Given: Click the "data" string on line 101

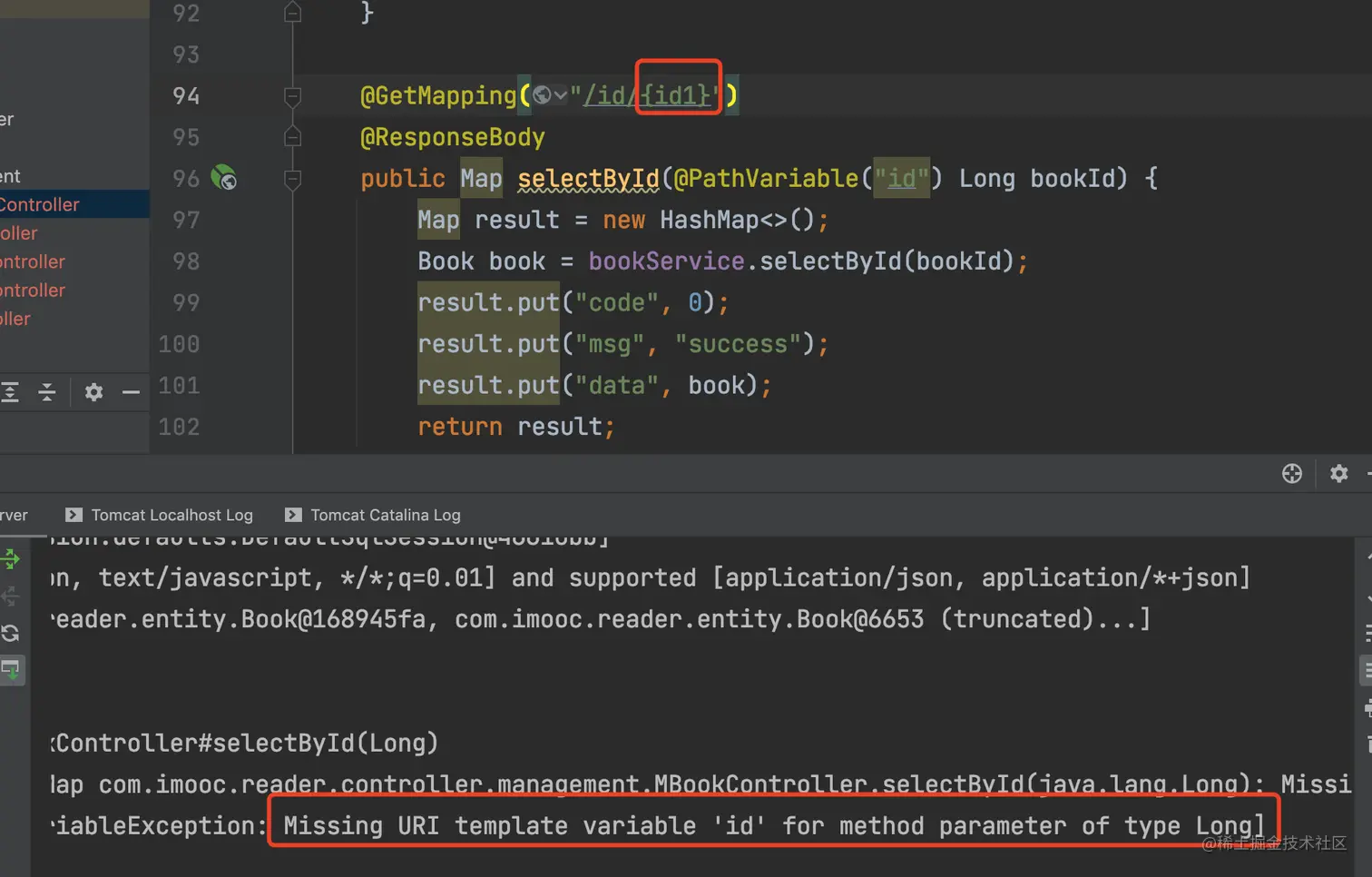Looking at the screenshot, I should pyautogui.click(x=617, y=385).
